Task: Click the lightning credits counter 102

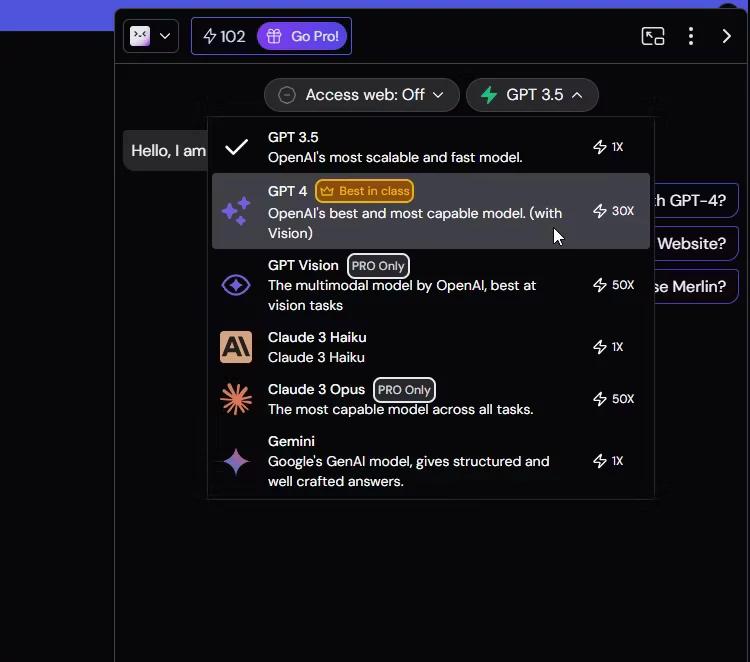Action: 224,36
